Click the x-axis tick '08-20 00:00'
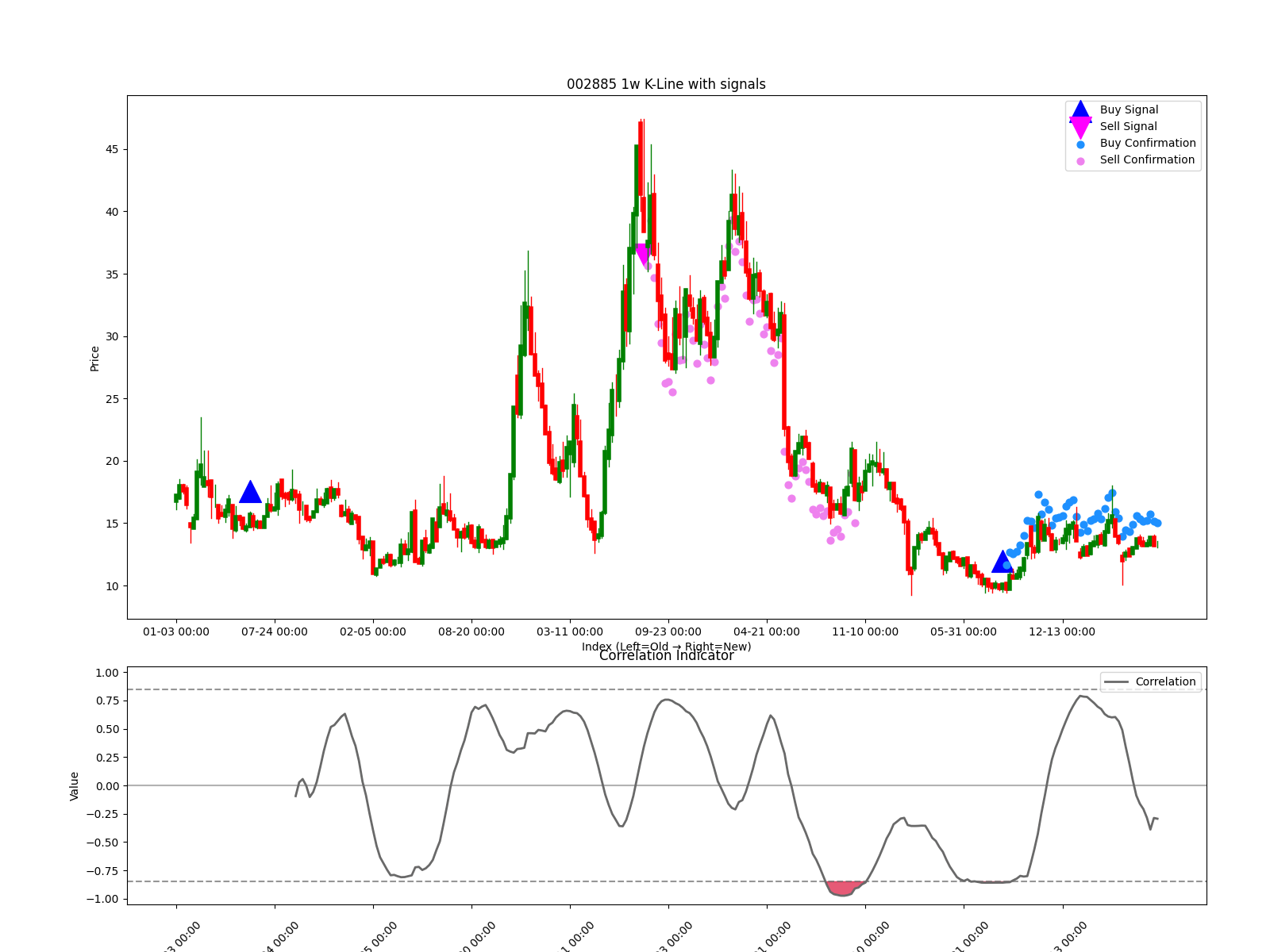Image resolution: width=1270 pixels, height=952 pixels. tap(471, 631)
